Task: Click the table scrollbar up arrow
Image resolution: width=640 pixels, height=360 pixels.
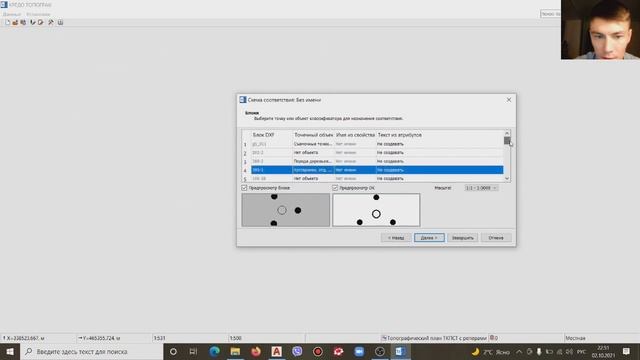Action: (x=507, y=133)
